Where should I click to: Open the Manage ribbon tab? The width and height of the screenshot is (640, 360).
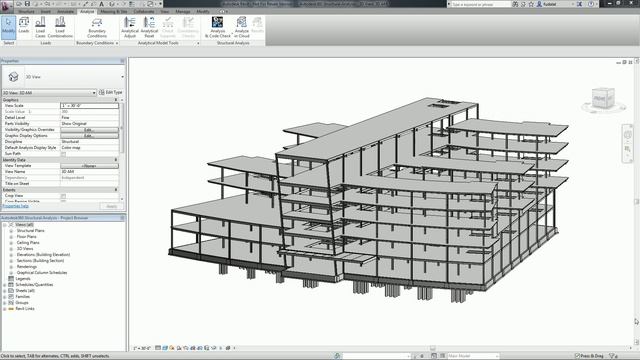pyautogui.click(x=183, y=11)
